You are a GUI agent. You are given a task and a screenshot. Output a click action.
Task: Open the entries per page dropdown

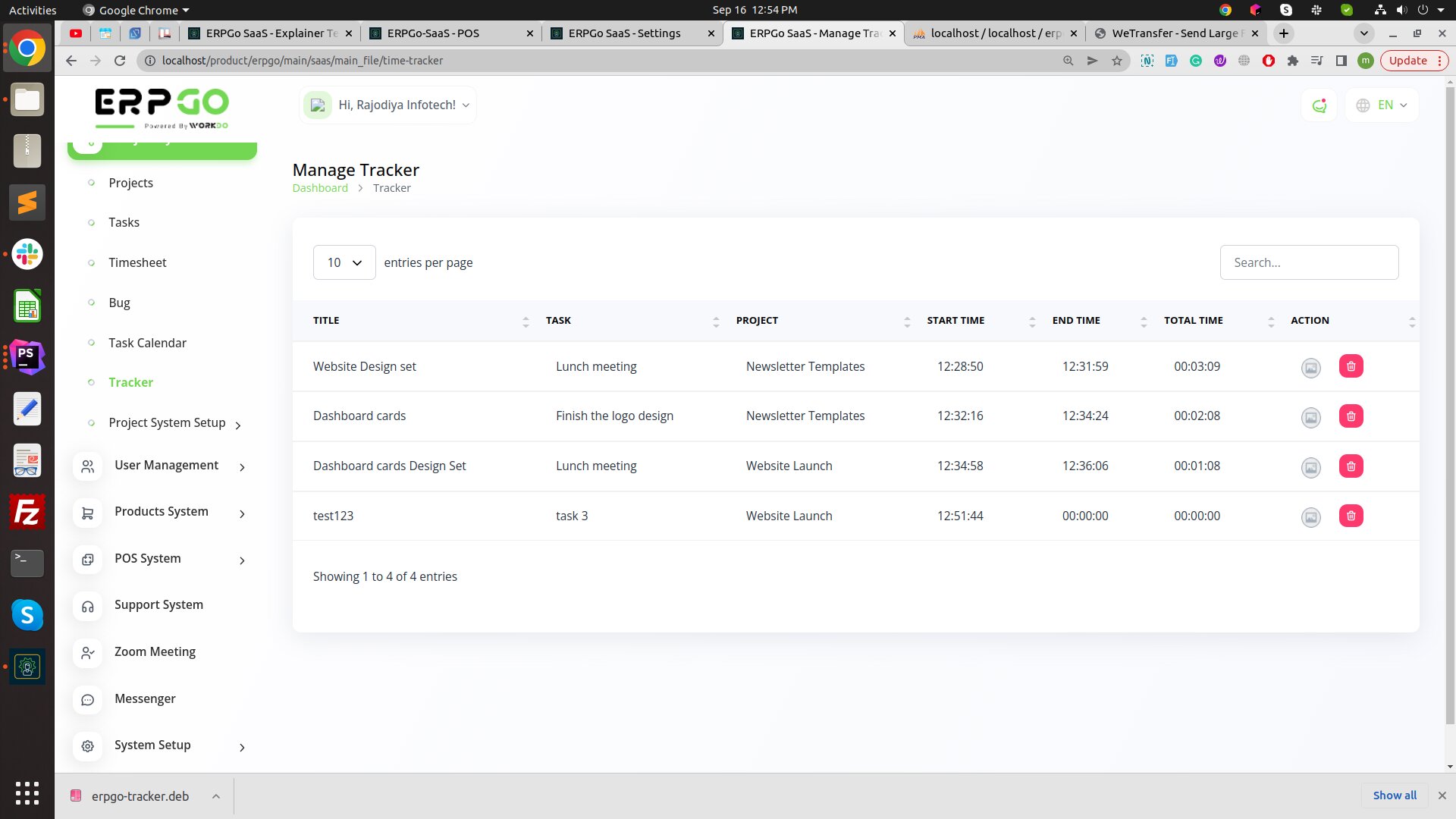(344, 262)
